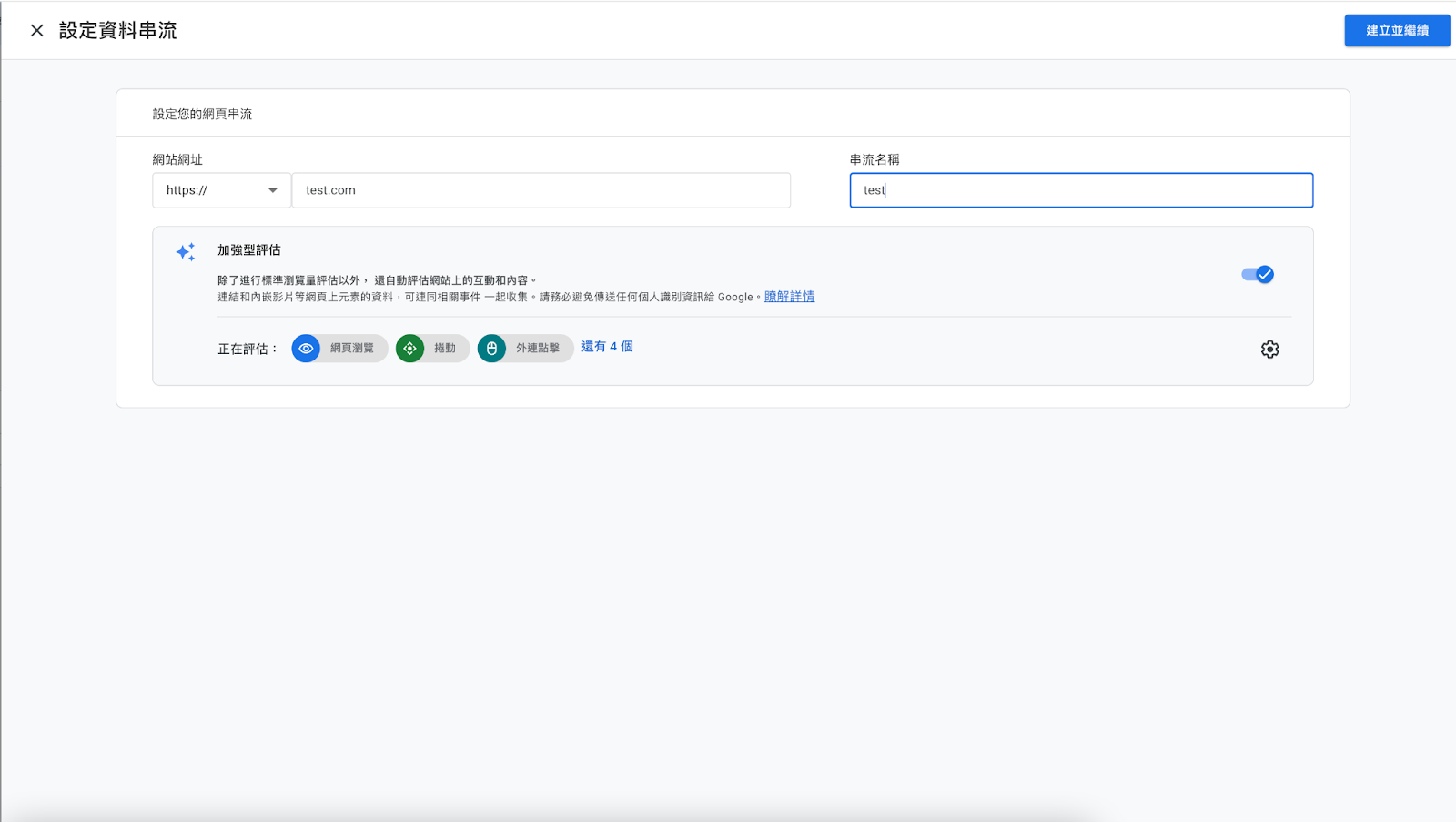
Task: Open the 瞭解詳情 link
Action: pyautogui.click(x=789, y=297)
